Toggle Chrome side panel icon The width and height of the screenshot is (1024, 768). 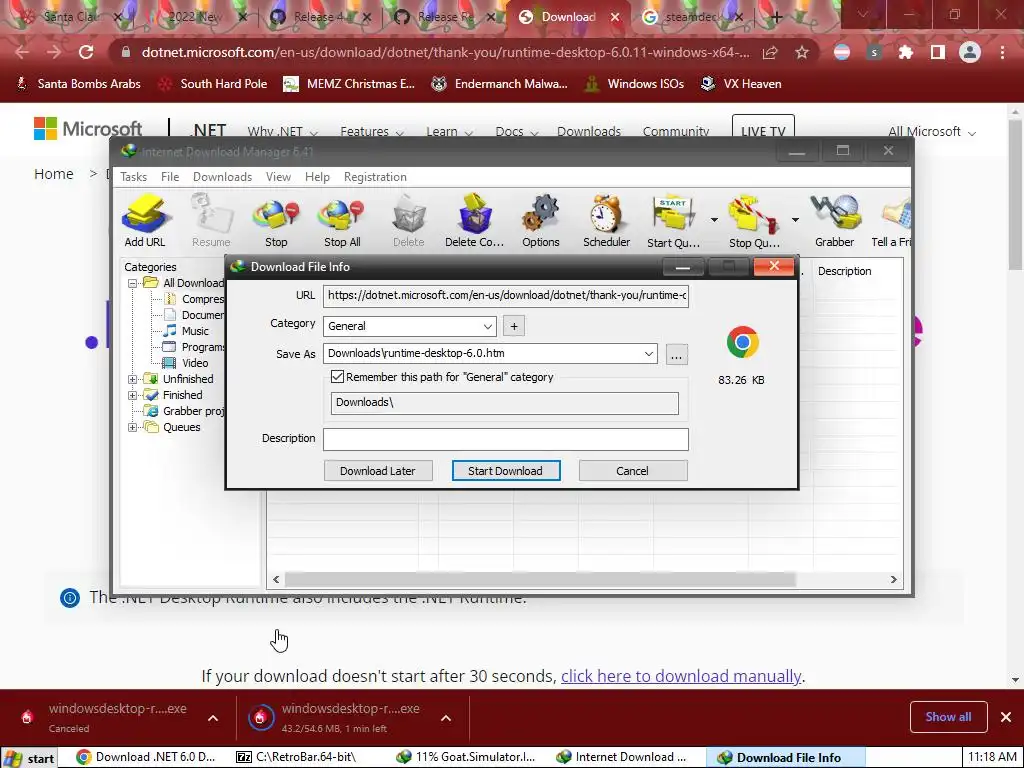[938, 52]
